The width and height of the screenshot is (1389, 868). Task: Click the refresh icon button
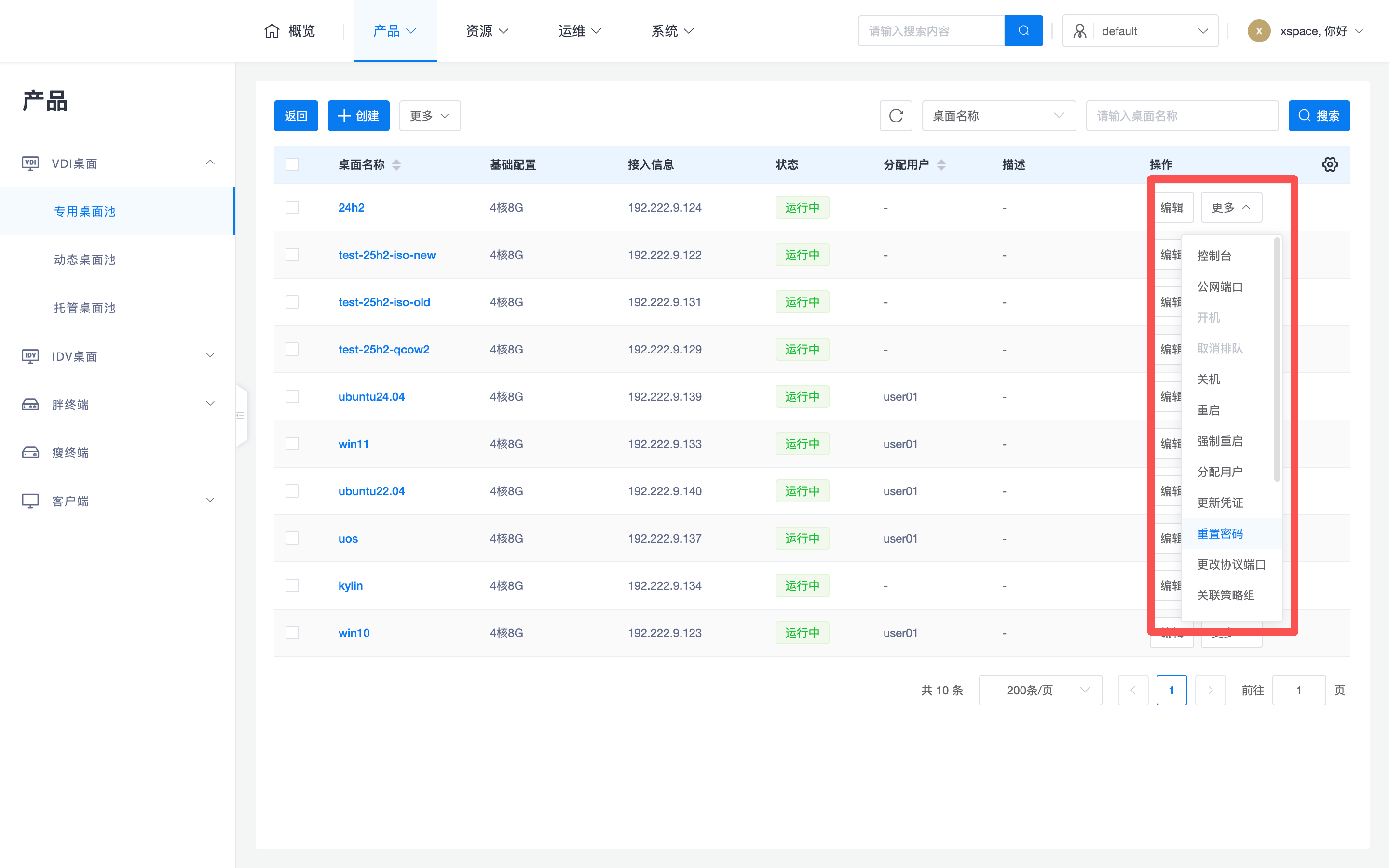(896, 116)
